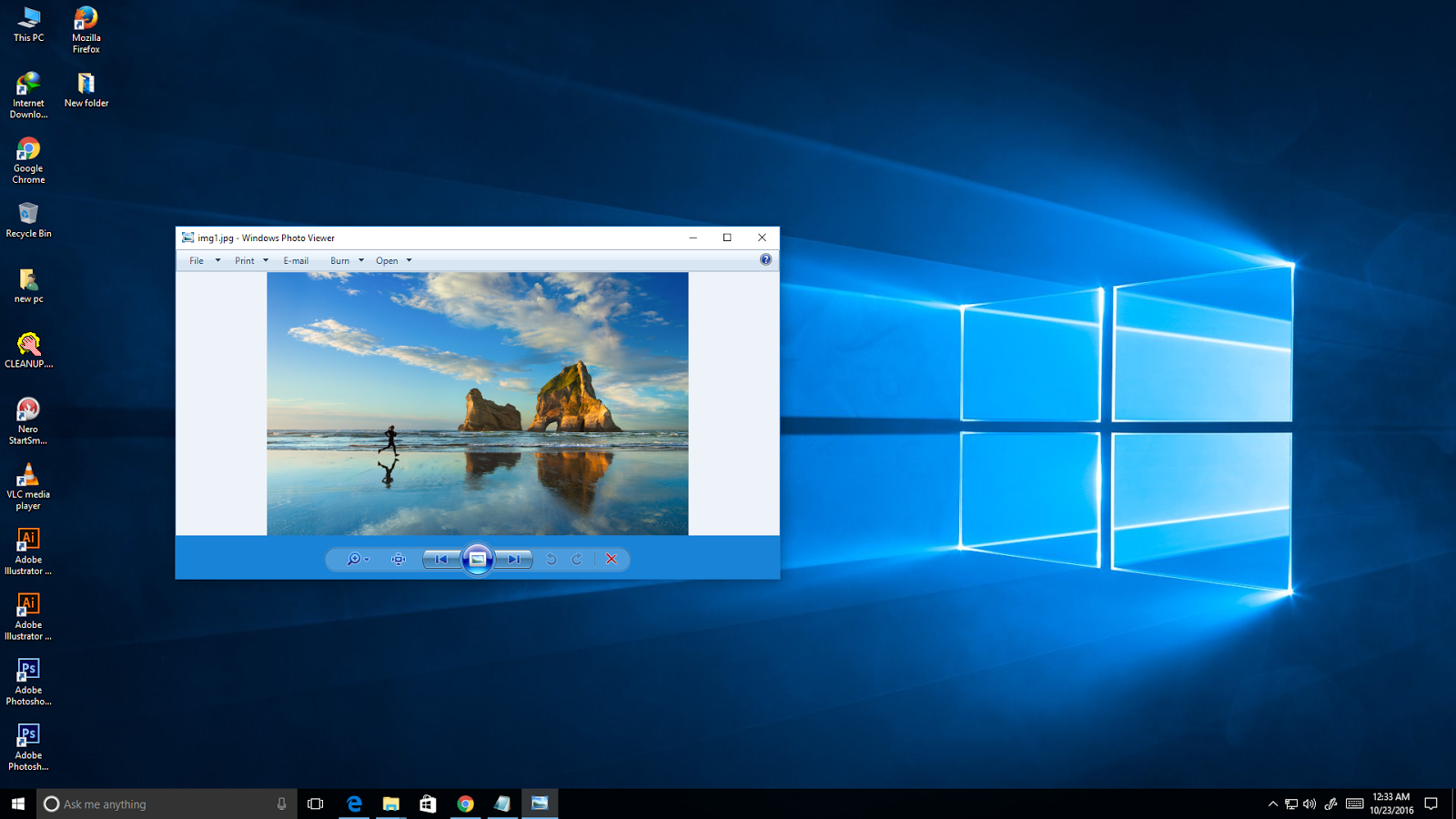Expand the File dropdown arrow
This screenshot has width=1456, height=819.
click(x=217, y=261)
